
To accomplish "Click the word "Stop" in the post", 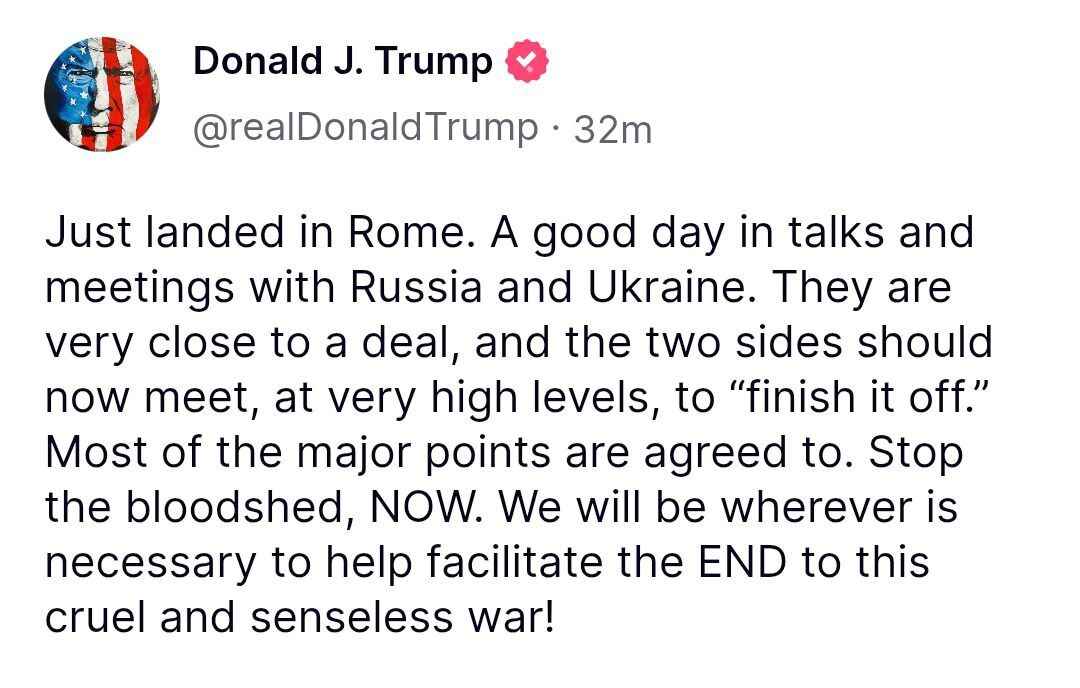I will point(915,452).
